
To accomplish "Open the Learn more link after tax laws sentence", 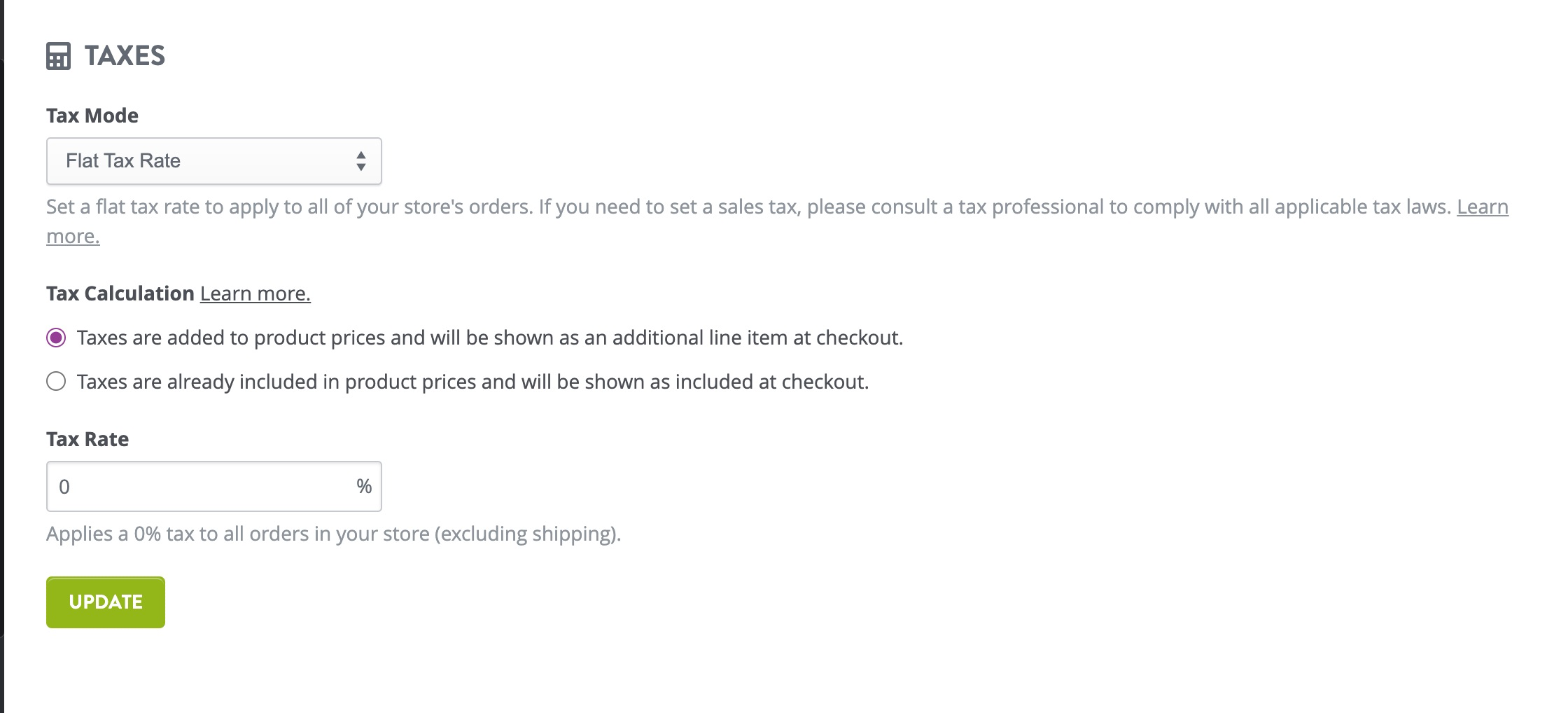I will [x=1483, y=207].
